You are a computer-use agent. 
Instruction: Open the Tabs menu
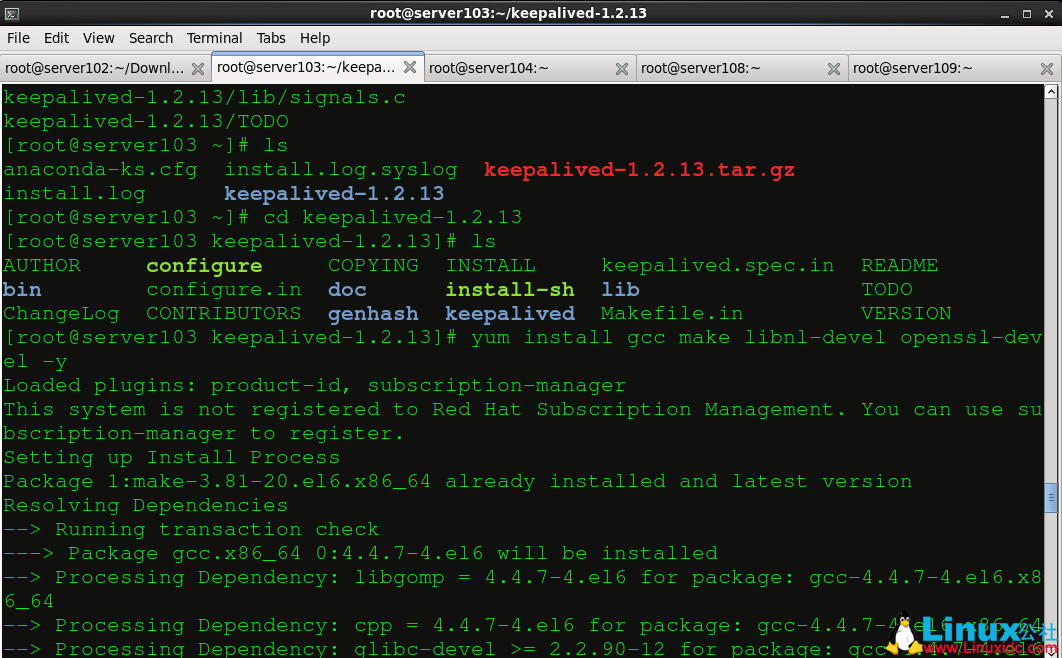point(270,38)
